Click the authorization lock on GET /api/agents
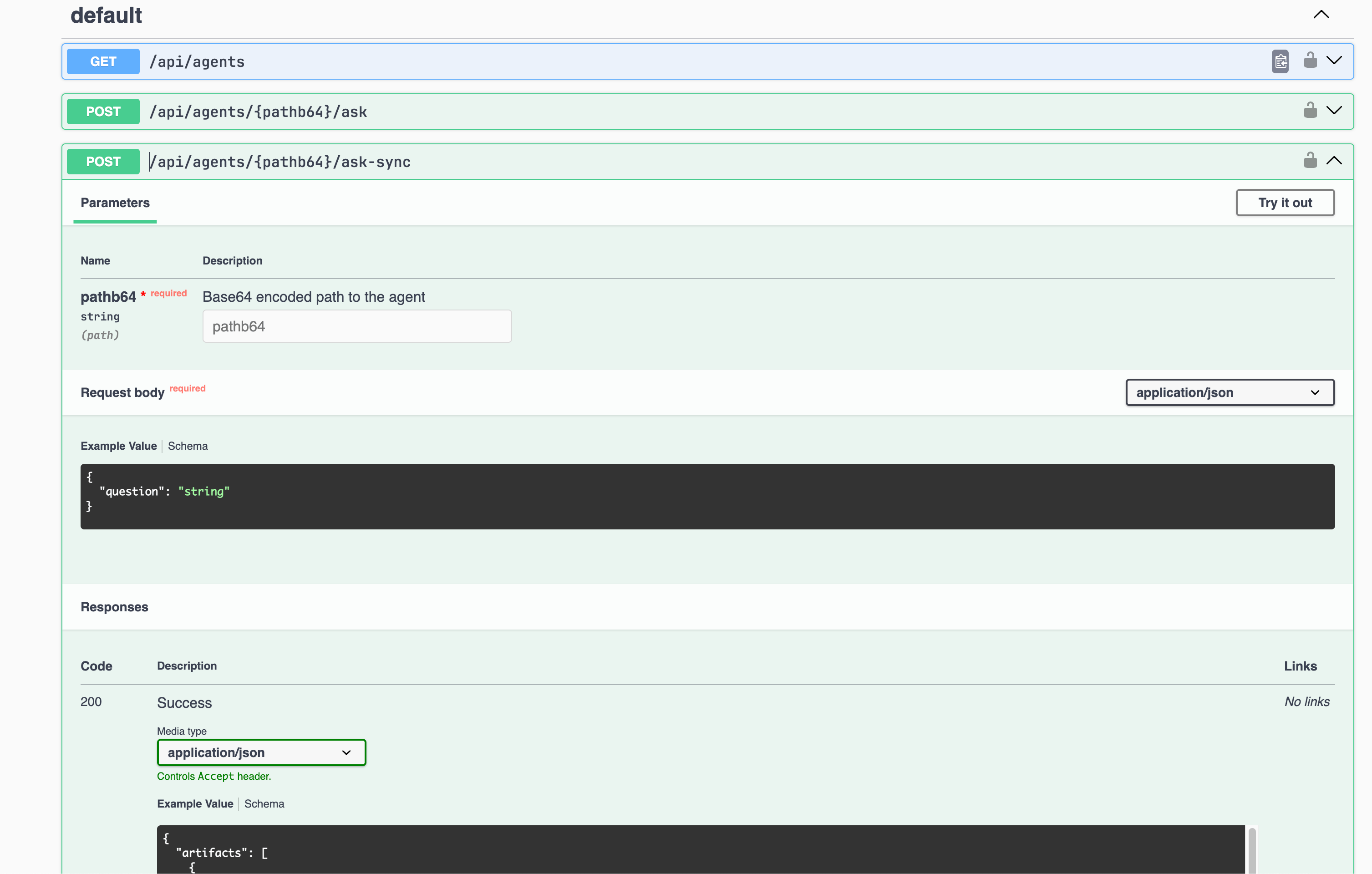Viewport: 1372px width, 874px height. pyautogui.click(x=1310, y=60)
